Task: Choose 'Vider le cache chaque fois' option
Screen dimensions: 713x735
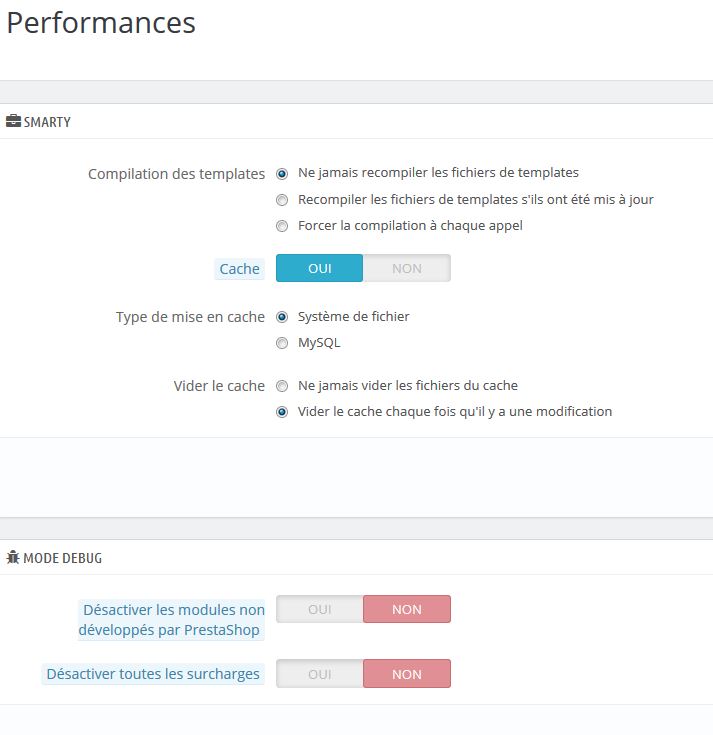Action: [x=282, y=412]
